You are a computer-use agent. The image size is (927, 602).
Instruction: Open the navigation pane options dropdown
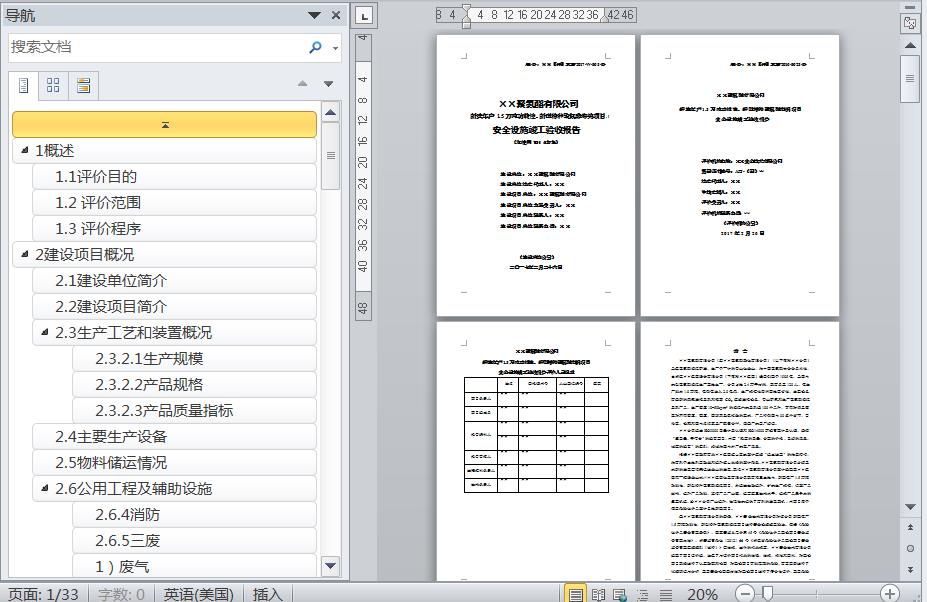(x=314, y=15)
